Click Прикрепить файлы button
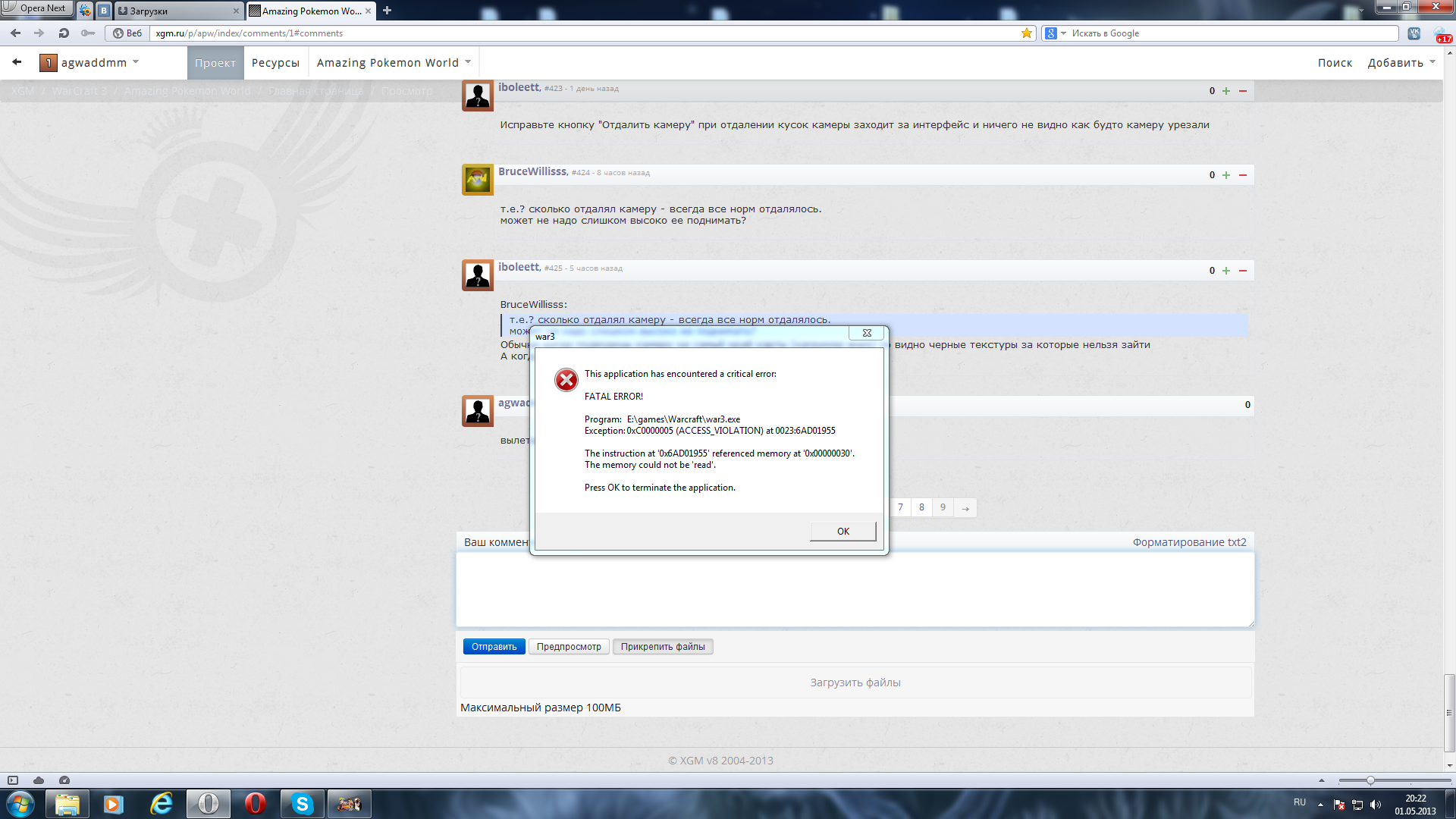This screenshot has width=1456, height=819. click(x=663, y=647)
